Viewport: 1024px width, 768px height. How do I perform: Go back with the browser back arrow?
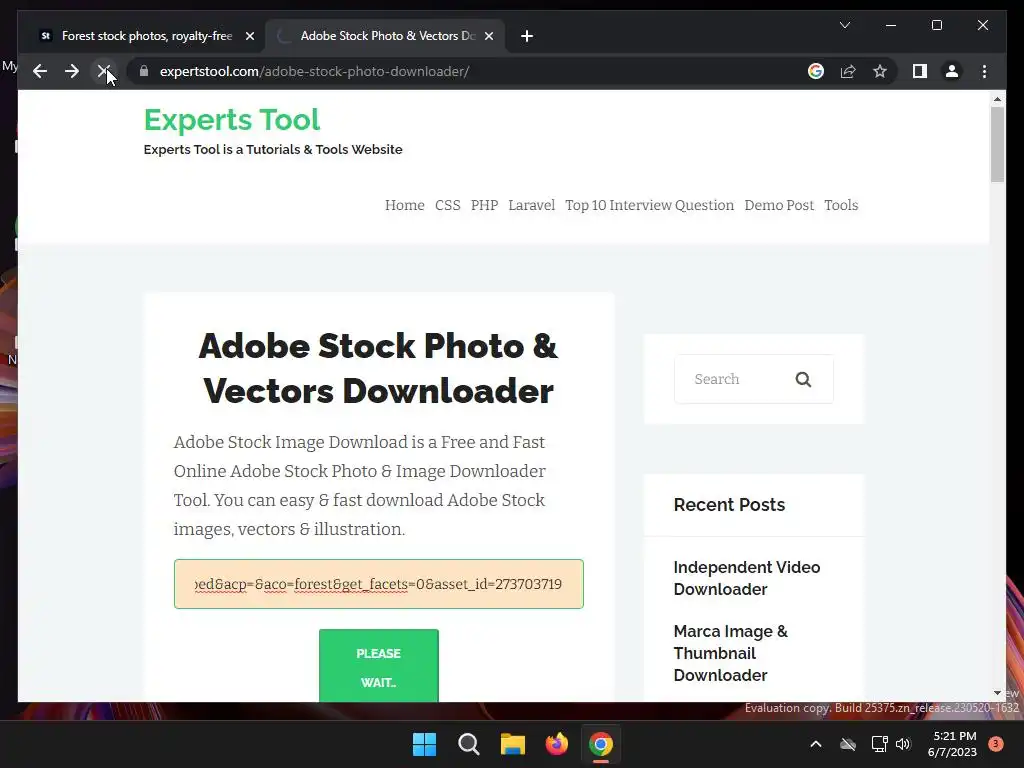point(40,71)
